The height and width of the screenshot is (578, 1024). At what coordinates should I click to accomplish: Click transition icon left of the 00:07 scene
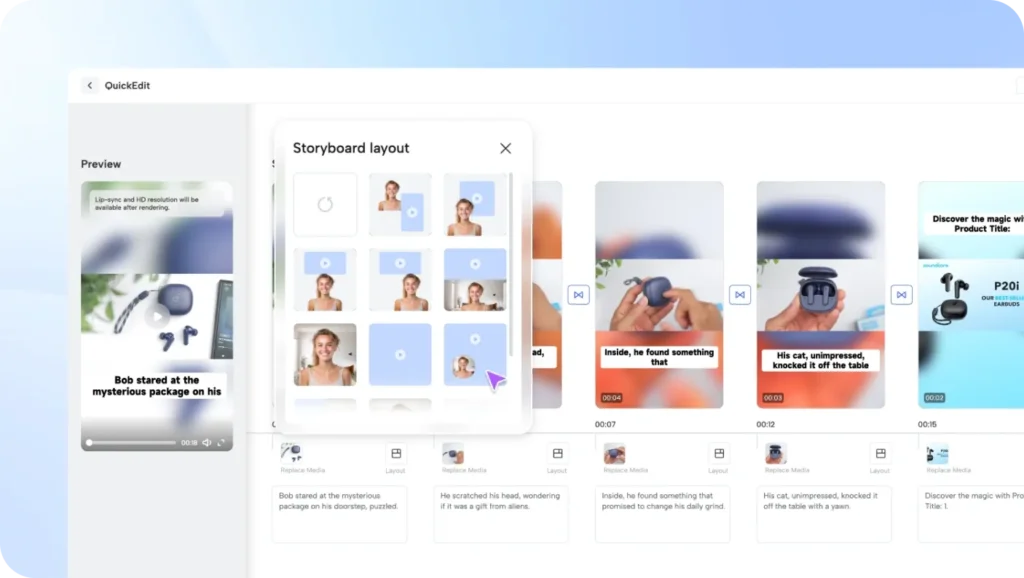(x=578, y=295)
